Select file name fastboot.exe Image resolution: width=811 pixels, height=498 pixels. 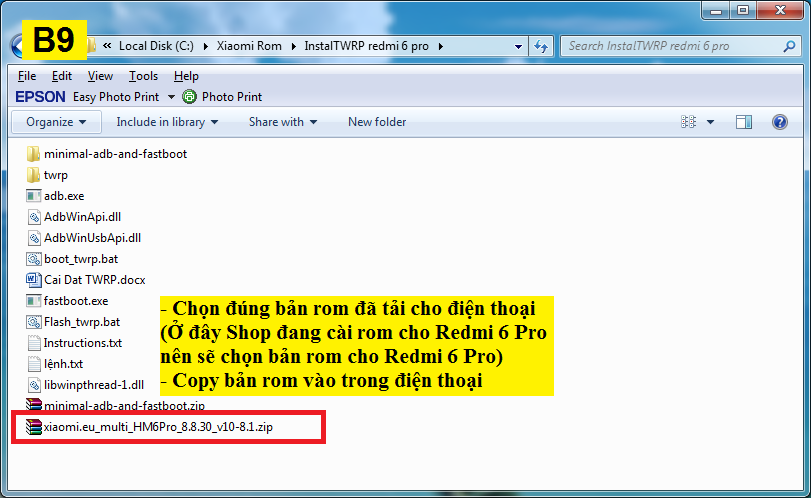(x=76, y=301)
